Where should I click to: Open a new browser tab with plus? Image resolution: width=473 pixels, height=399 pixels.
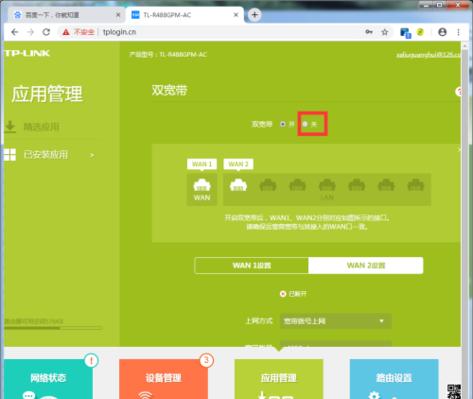click(x=255, y=15)
